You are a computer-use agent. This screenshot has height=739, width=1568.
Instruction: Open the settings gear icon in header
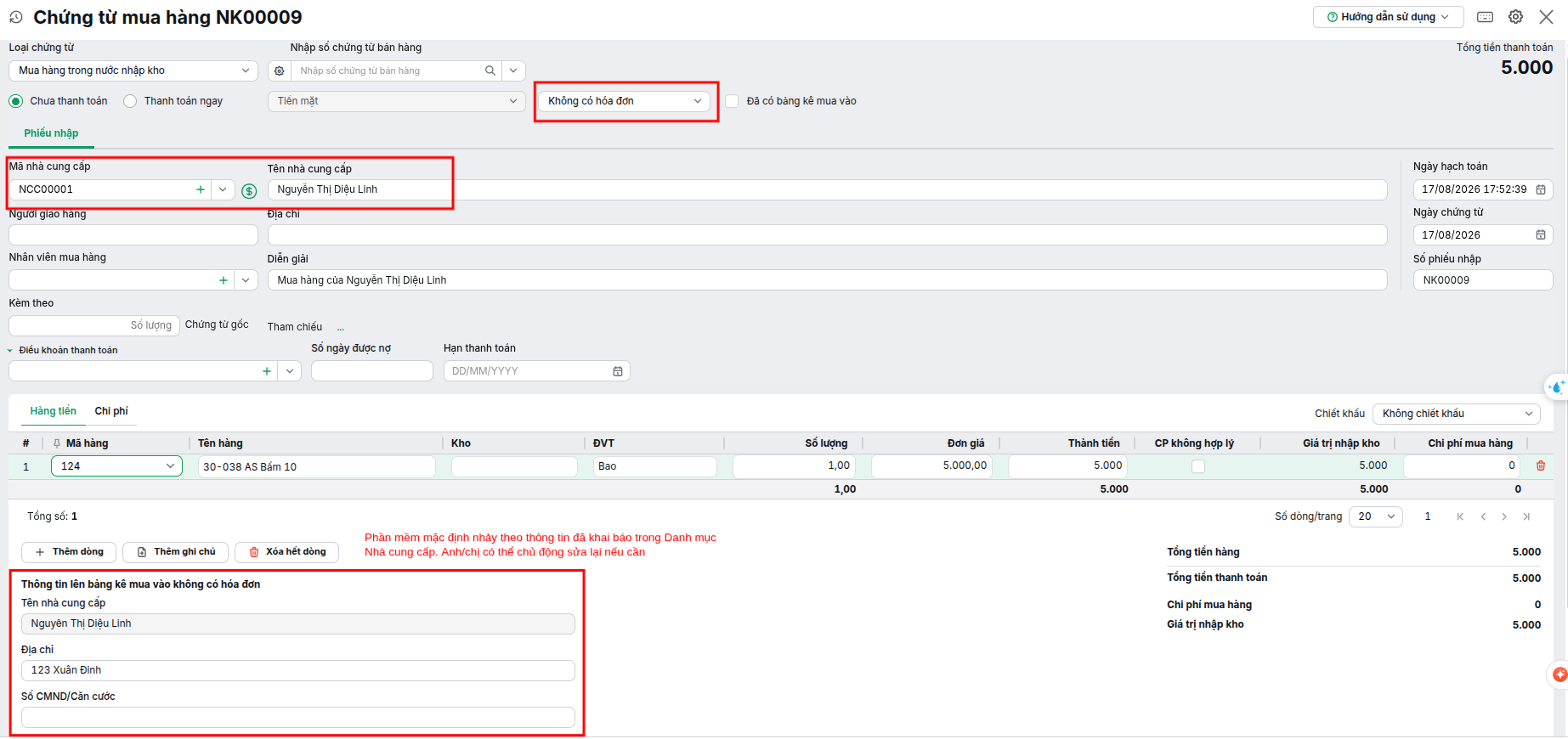pyautogui.click(x=1515, y=17)
